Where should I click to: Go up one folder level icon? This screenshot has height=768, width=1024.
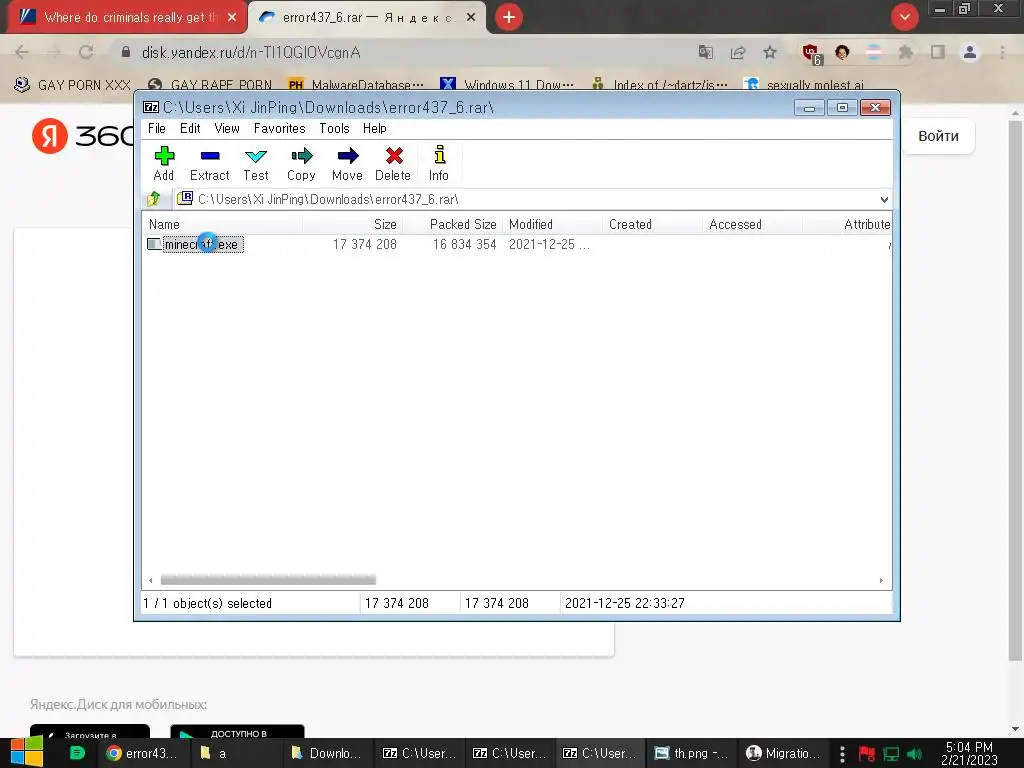154,199
